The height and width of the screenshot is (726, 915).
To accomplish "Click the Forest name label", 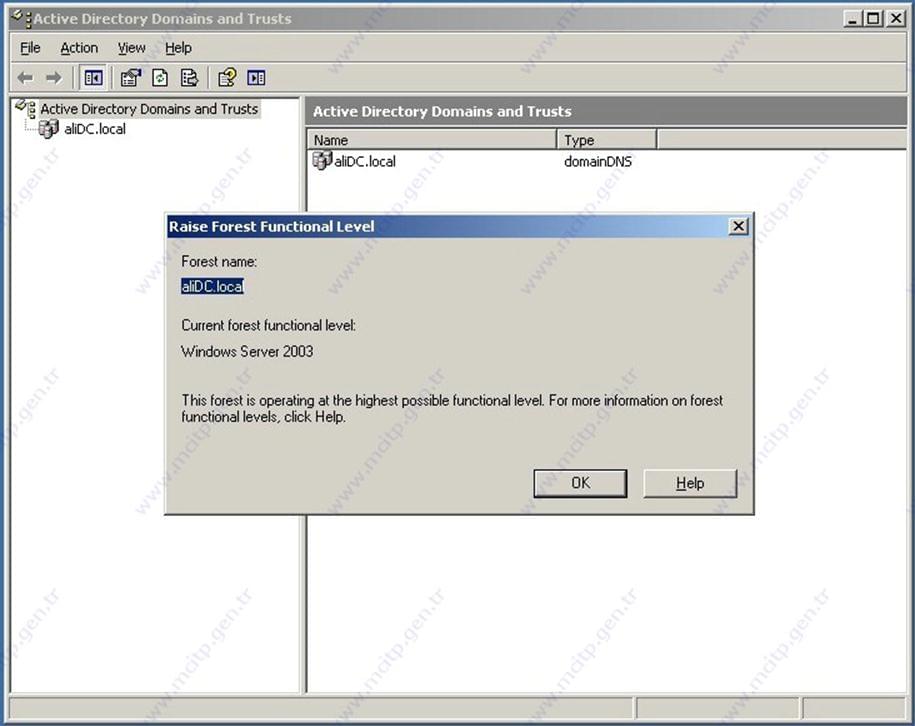I will click(x=219, y=261).
